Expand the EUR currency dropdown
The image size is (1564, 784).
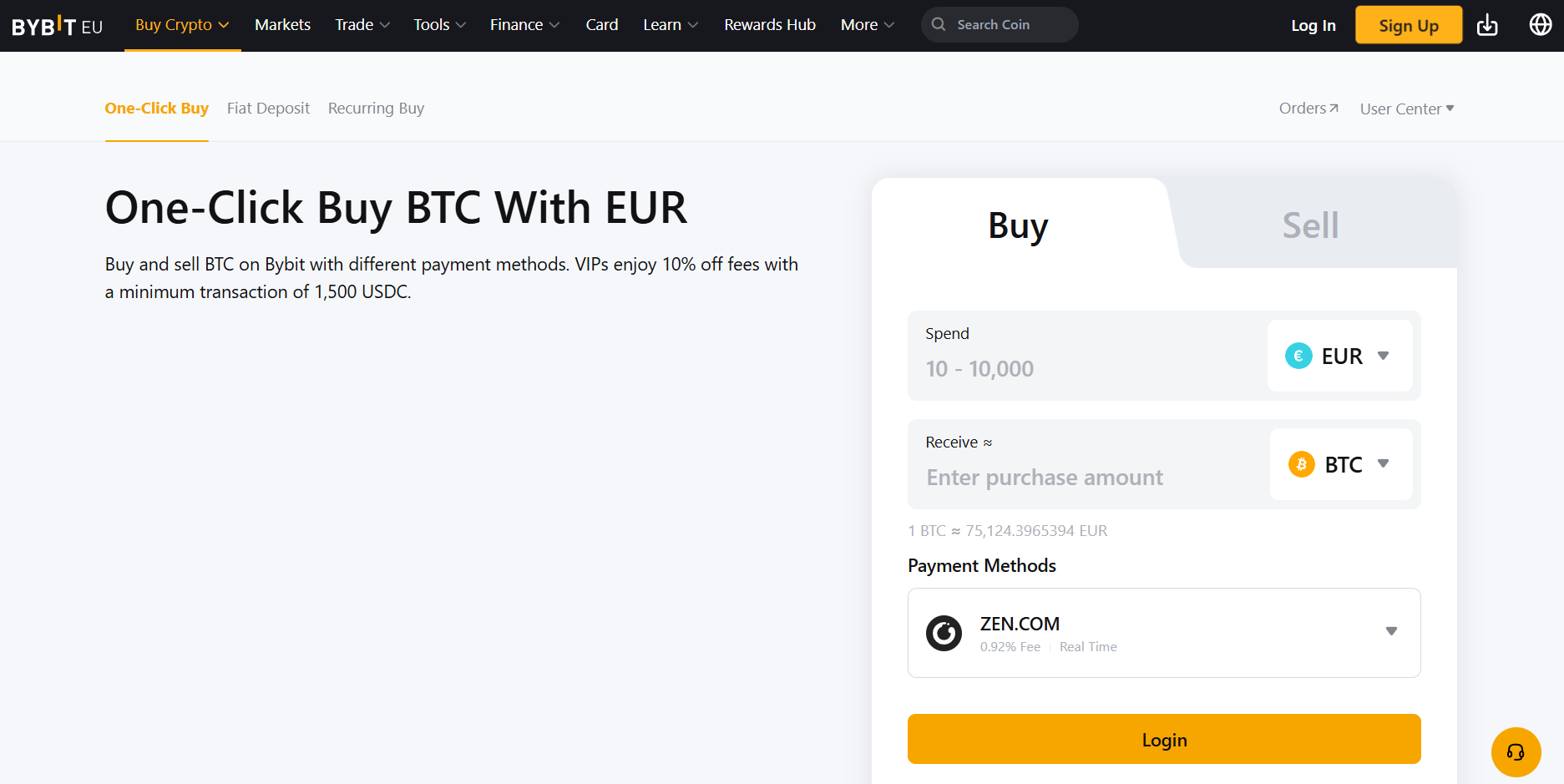click(1383, 356)
